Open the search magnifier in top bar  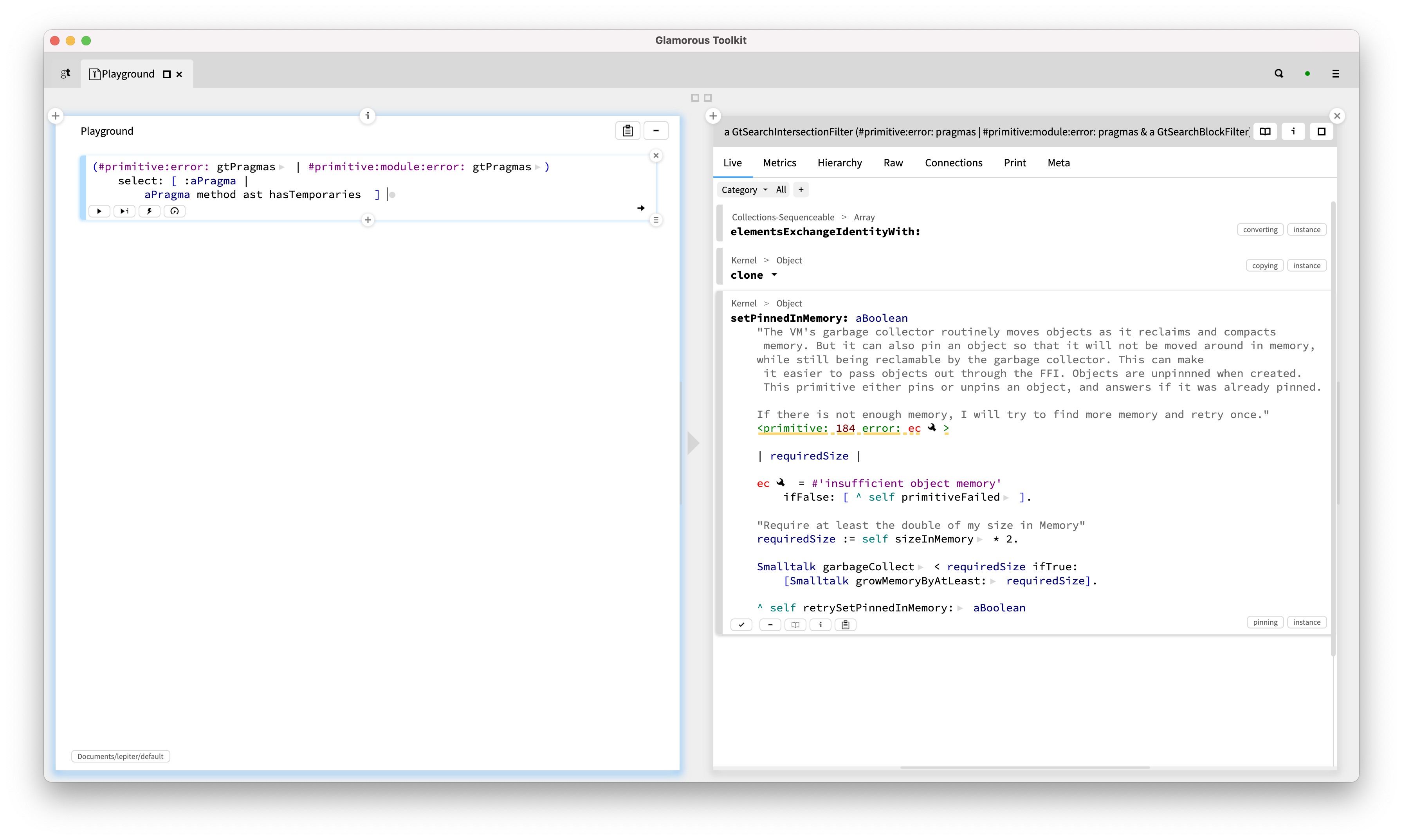point(1279,74)
